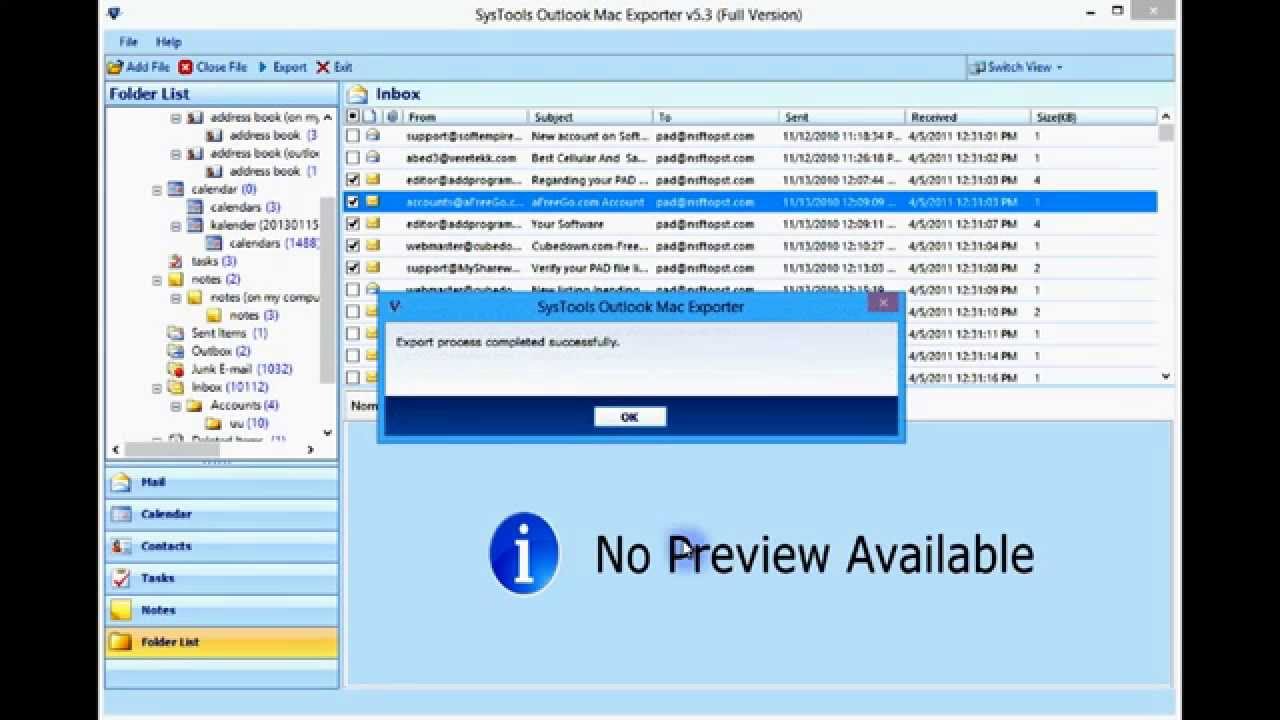Close the SysTools Outlook Mac Exporter dialog
The width and height of the screenshot is (1280, 720).
click(x=883, y=302)
